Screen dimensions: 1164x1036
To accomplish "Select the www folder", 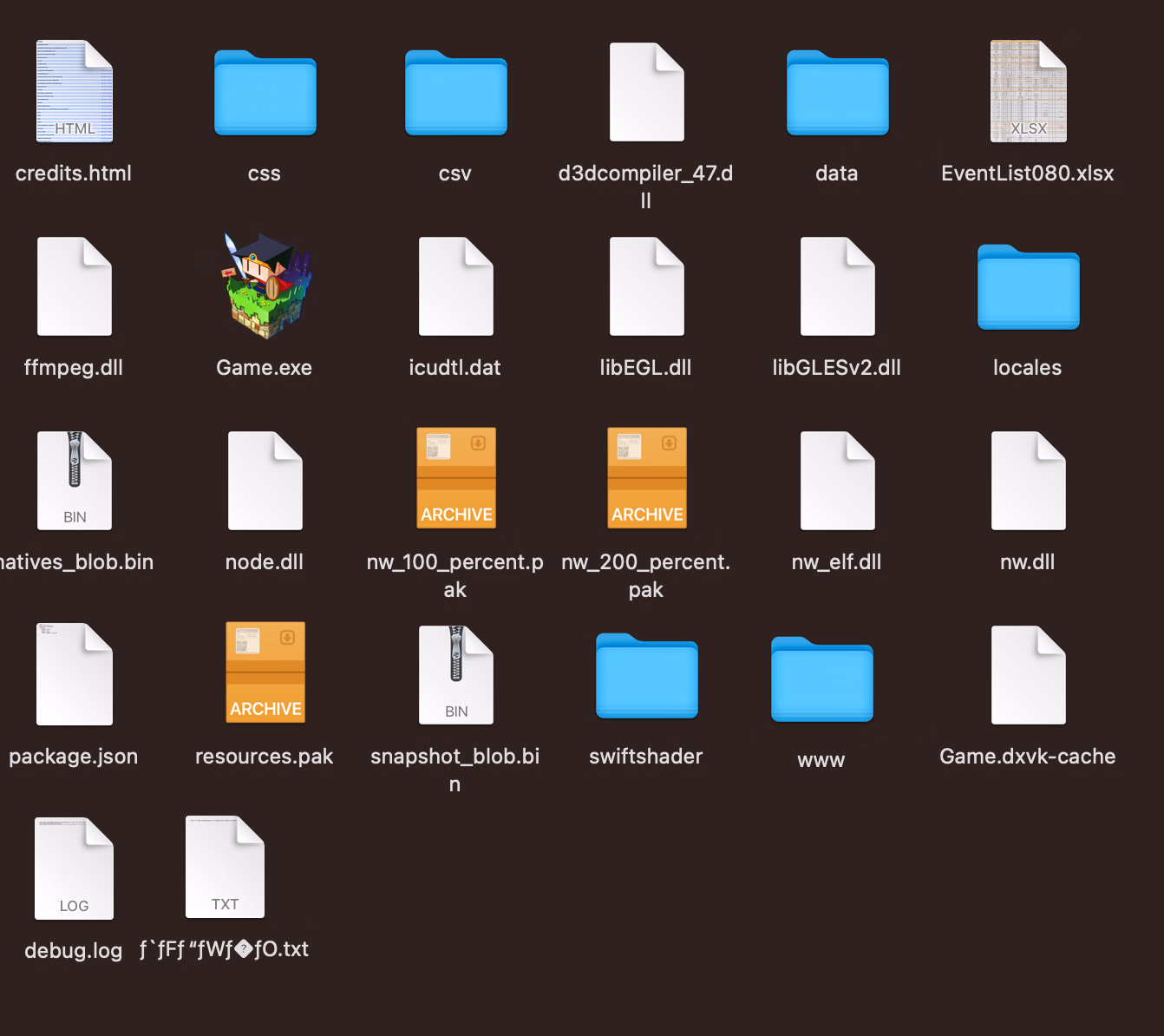I will click(821, 680).
